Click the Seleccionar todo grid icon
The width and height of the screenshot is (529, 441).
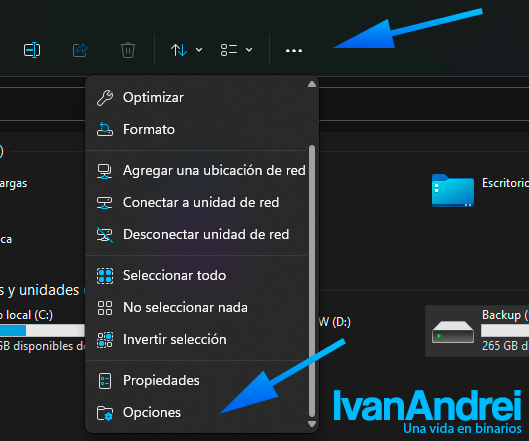coord(105,276)
